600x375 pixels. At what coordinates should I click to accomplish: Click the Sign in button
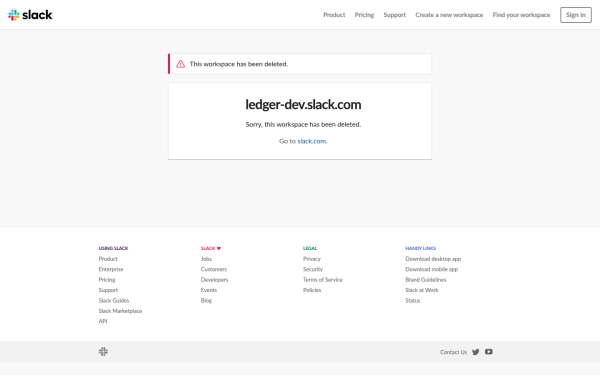pyautogui.click(x=576, y=15)
